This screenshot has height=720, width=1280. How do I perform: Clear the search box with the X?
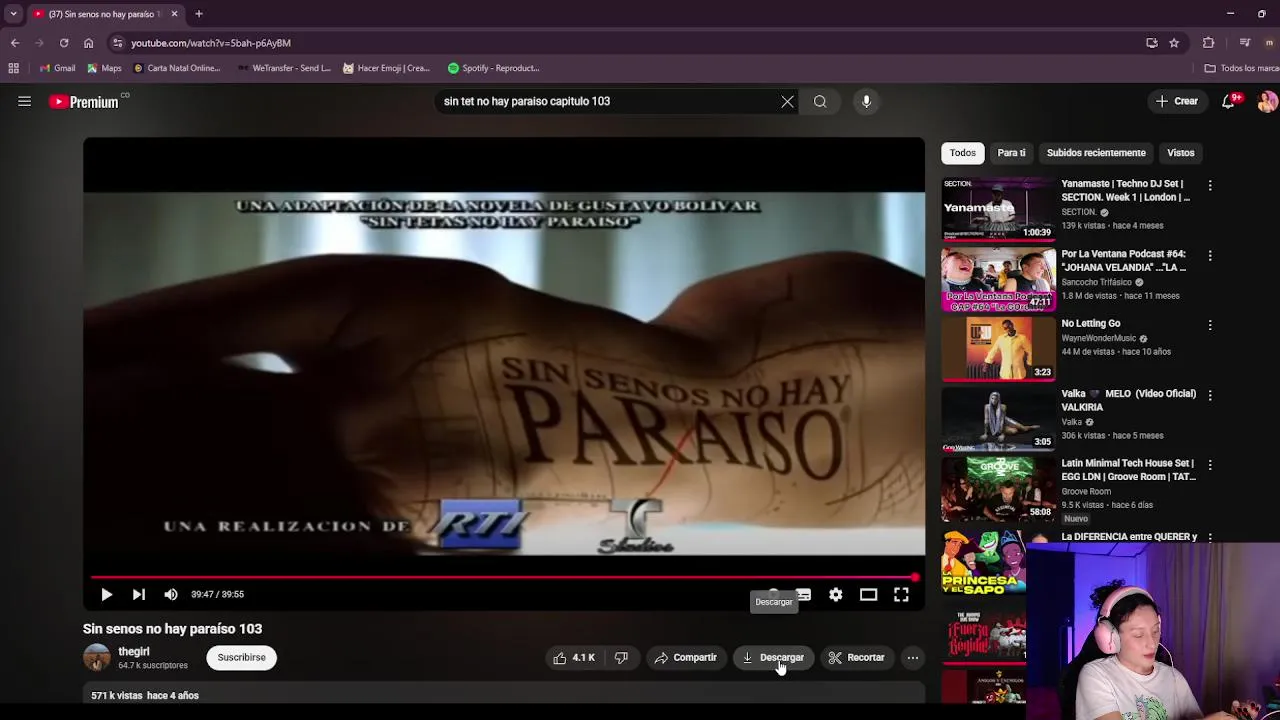click(x=787, y=101)
